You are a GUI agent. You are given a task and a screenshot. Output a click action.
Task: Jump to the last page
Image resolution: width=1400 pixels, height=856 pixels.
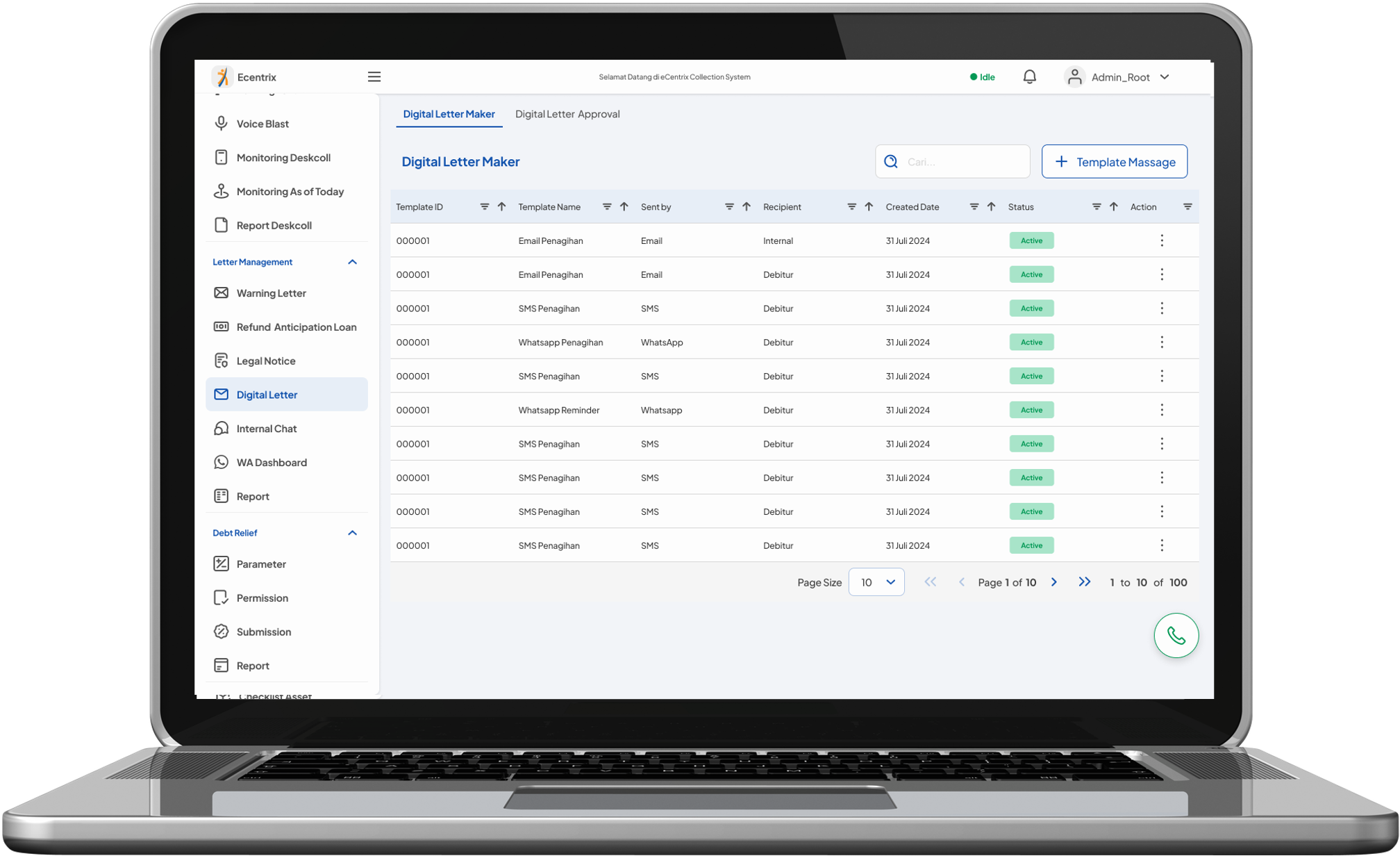point(1084,582)
